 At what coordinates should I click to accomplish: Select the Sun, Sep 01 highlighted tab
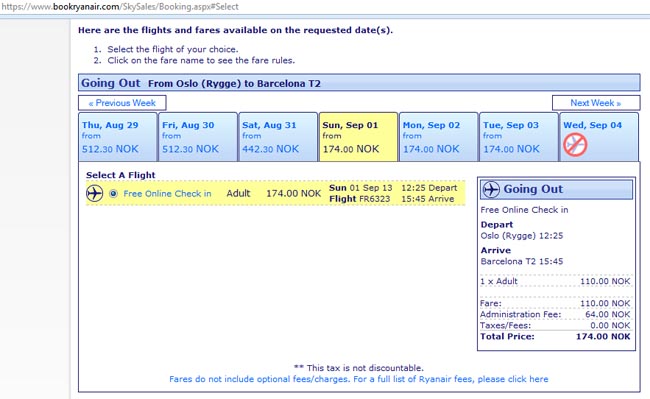tap(358, 137)
